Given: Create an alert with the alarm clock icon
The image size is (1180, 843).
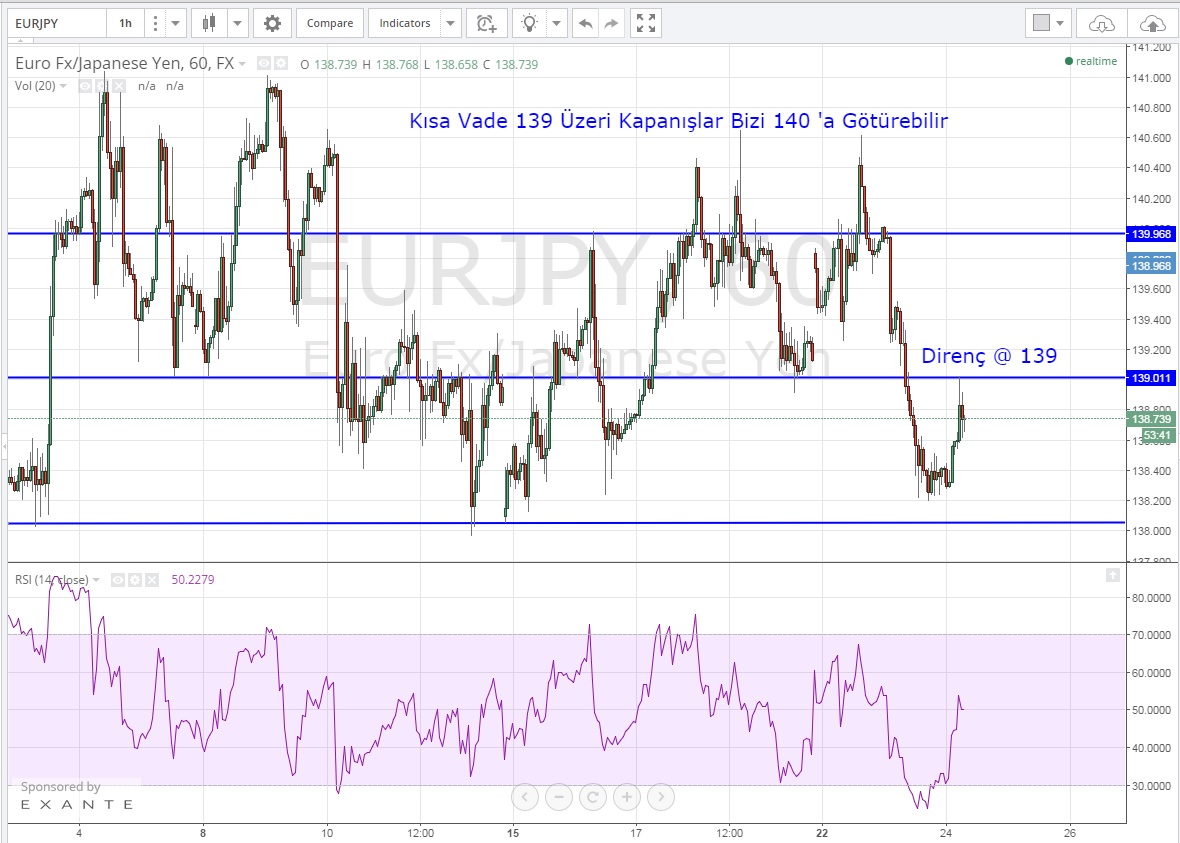Looking at the screenshot, I should click(485, 22).
